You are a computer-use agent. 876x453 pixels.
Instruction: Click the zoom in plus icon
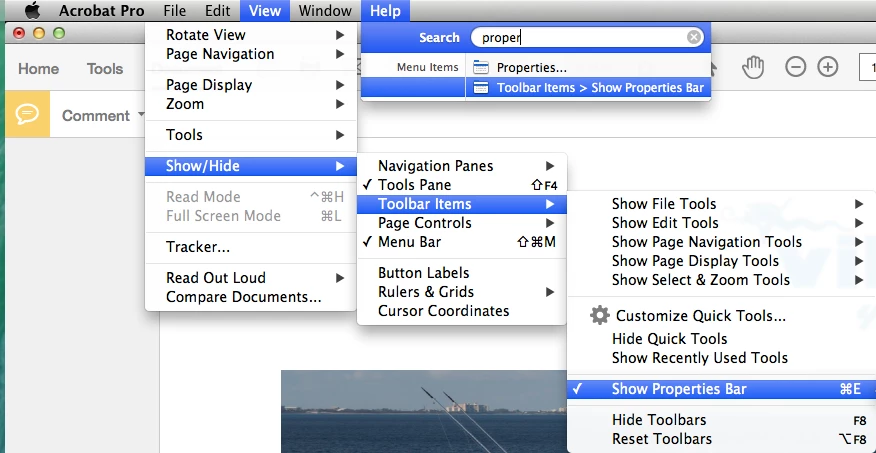coord(827,68)
